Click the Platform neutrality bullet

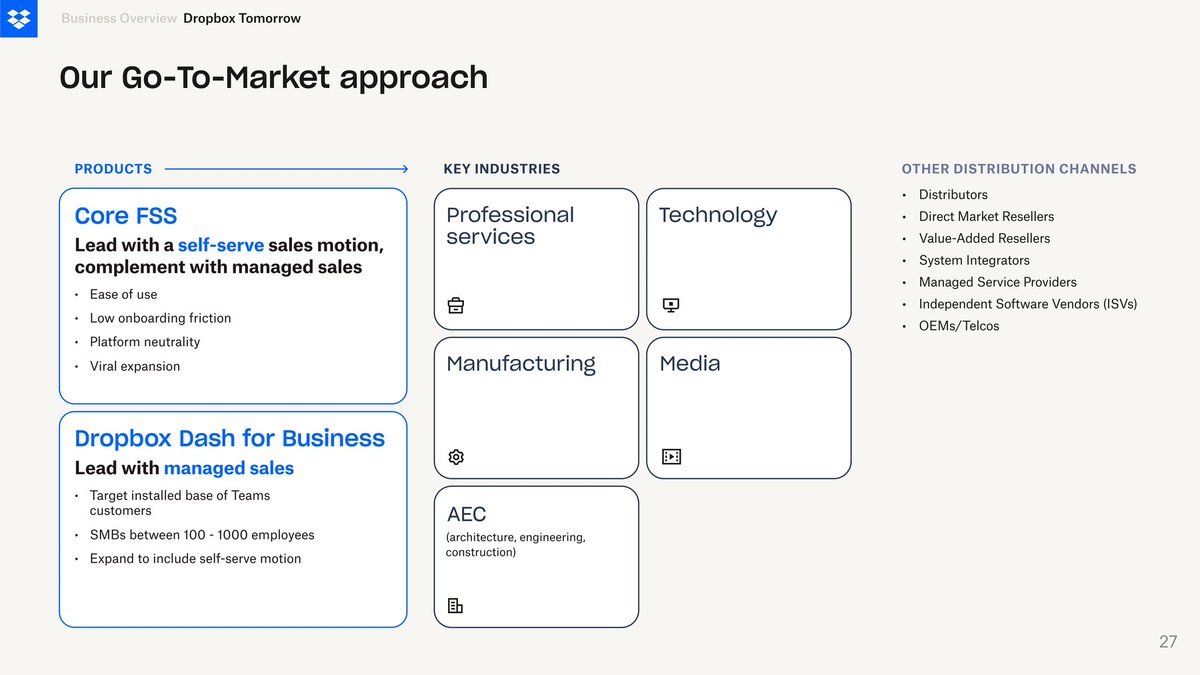[x=145, y=342]
